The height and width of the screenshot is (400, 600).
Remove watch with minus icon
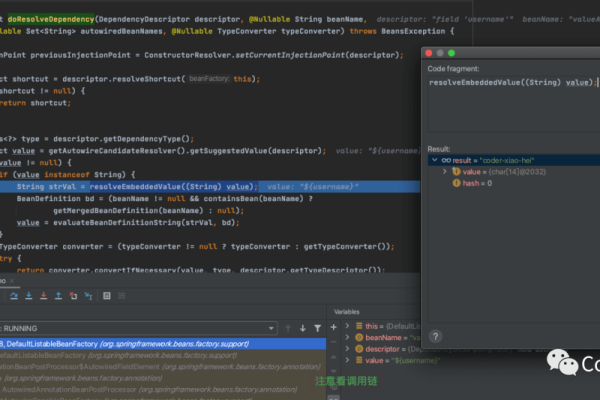pyautogui.click(x=334, y=342)
